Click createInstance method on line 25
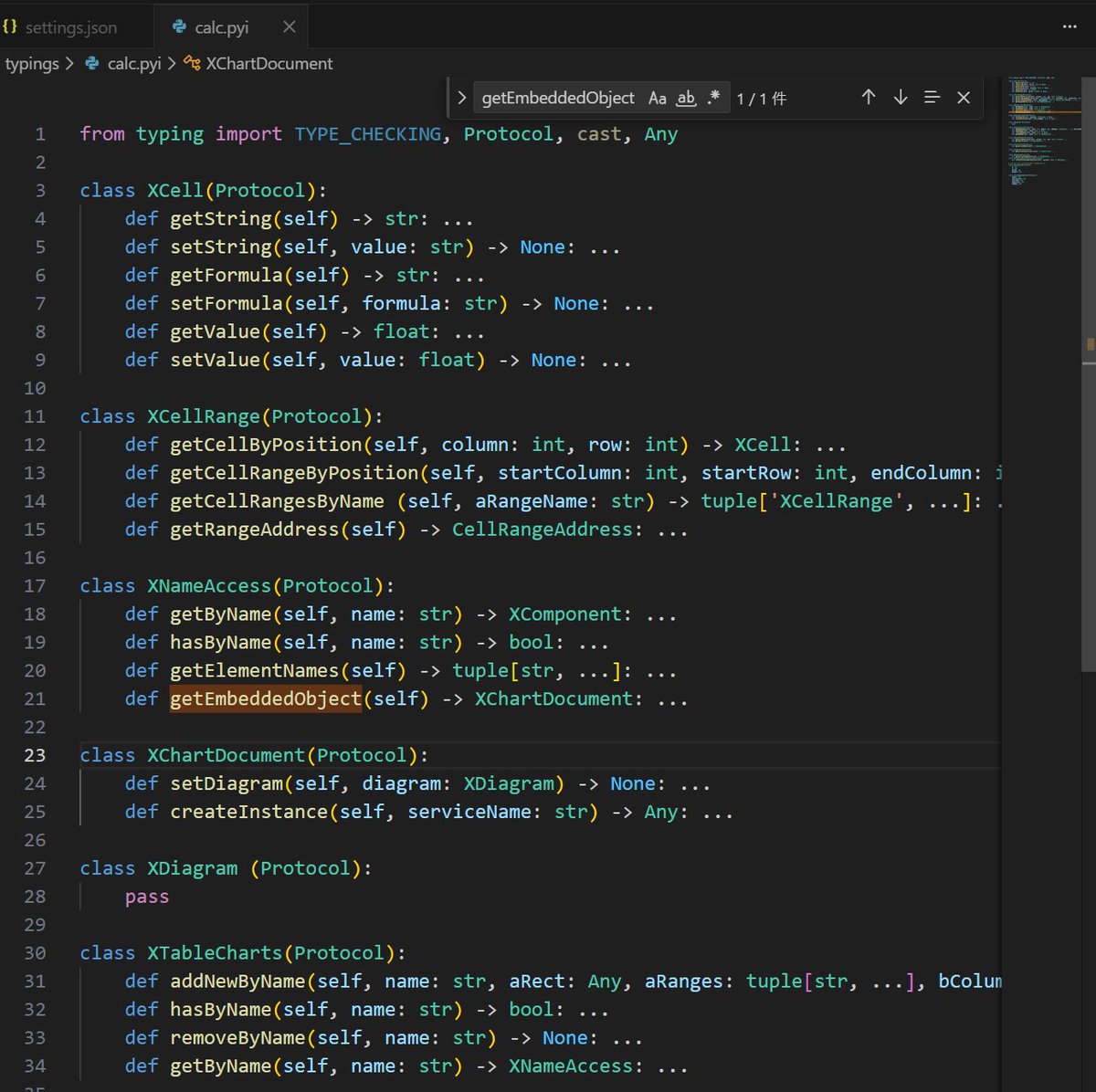Viewport: 1096px width, 1092px height. coord(249,812)
